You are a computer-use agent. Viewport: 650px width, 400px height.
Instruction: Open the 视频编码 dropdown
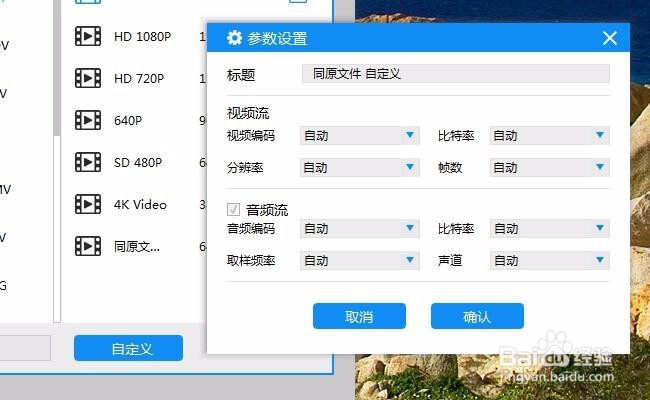pyautogui.click(x=359, y=136)
